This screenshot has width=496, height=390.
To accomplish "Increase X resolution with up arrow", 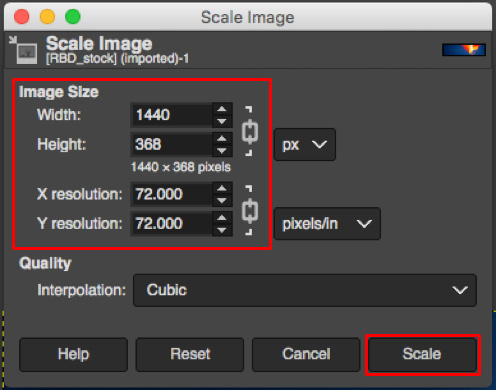I will click(222, 188).
